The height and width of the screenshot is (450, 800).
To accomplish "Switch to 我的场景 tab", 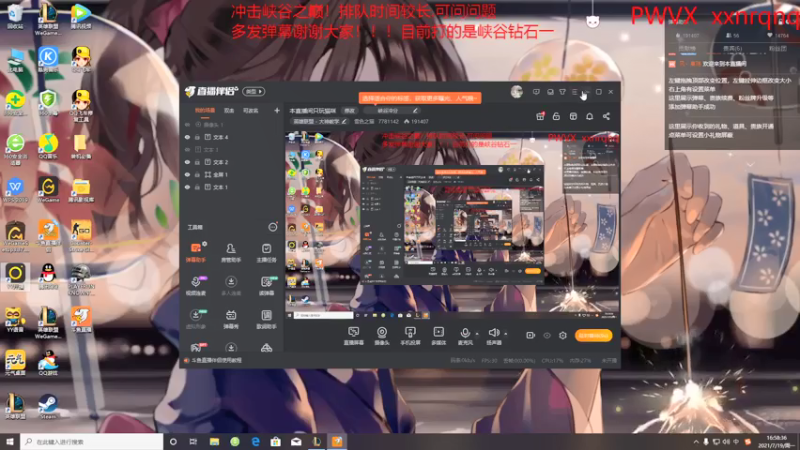I will point(205,110).
